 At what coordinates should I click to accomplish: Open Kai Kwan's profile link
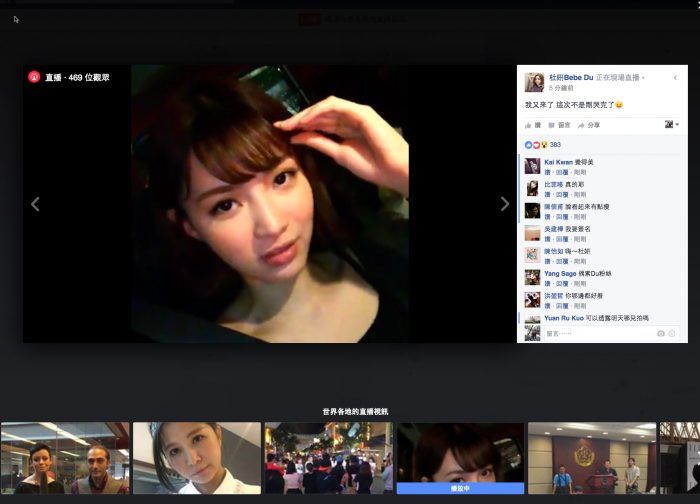558,162
